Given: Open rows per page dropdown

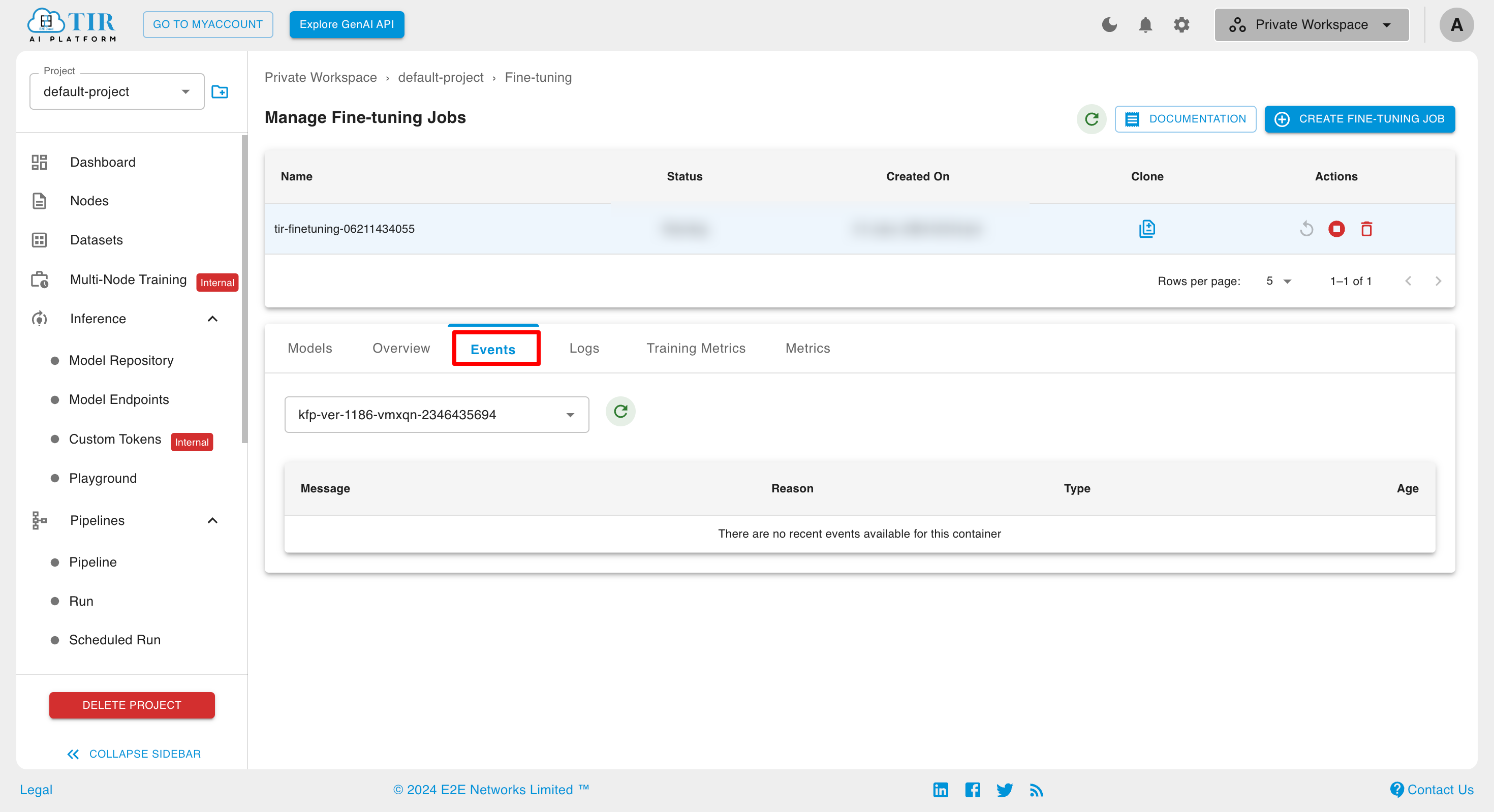Looking at the screenshot, I should (x=1278, y=280).
